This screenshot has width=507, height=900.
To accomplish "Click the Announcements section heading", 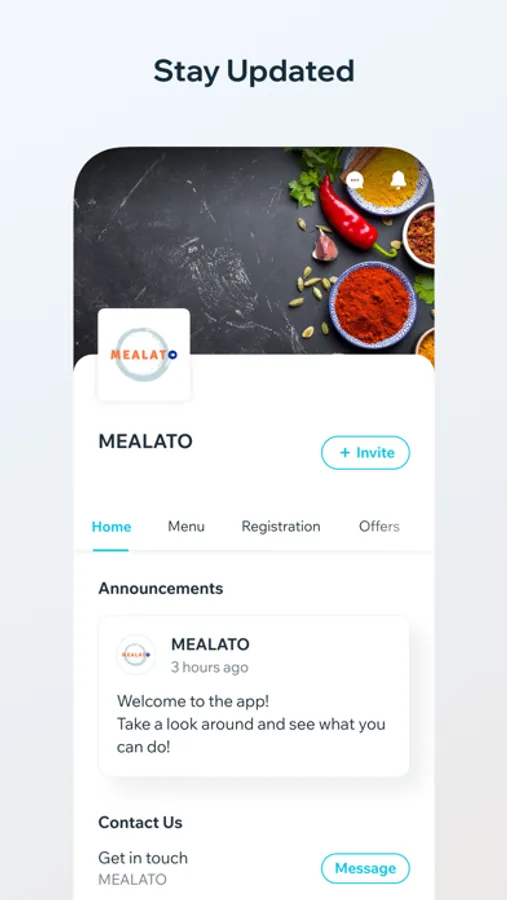I will [x=161, y=588].
